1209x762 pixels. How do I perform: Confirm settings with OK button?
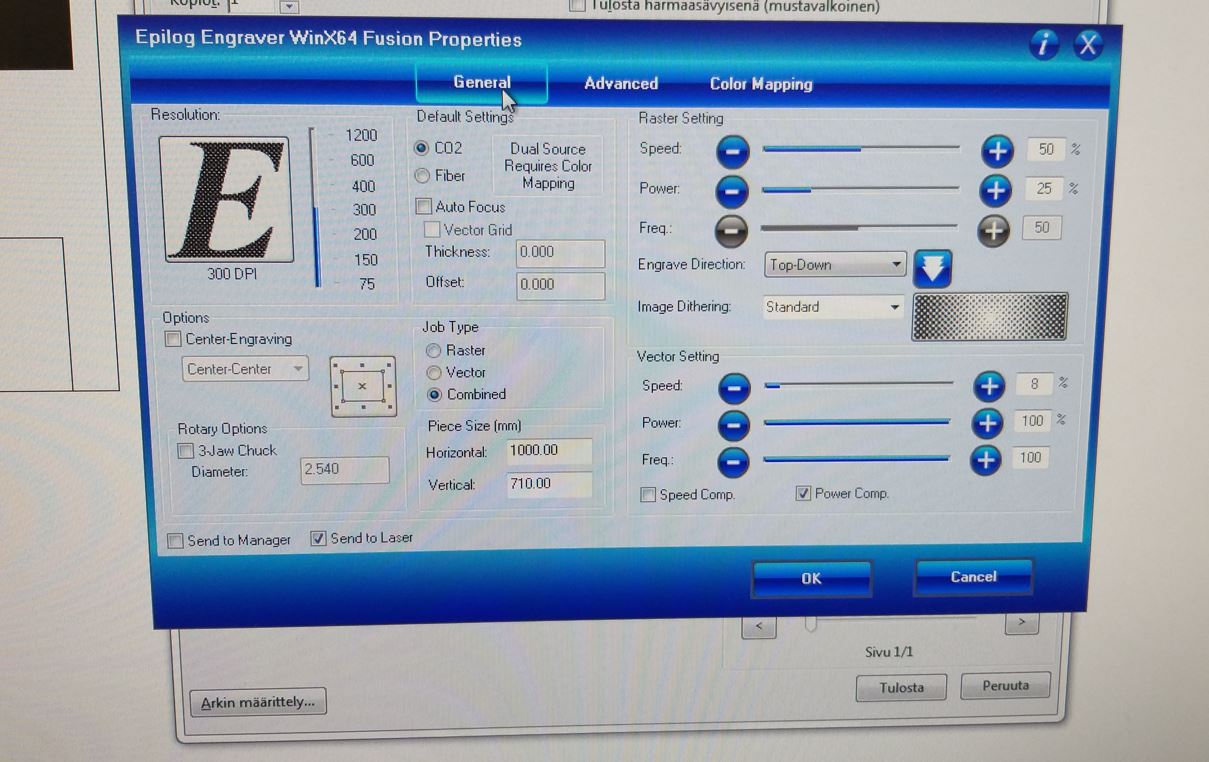[x=811, y=579]
